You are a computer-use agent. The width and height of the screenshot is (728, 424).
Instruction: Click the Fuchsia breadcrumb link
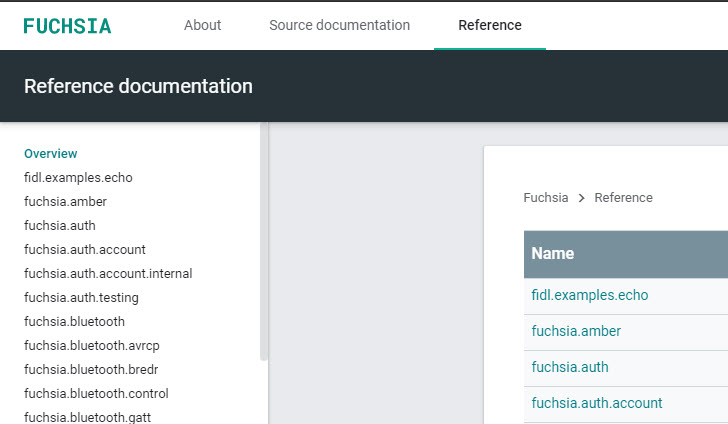pyautogui.click(x=545, y=198)
